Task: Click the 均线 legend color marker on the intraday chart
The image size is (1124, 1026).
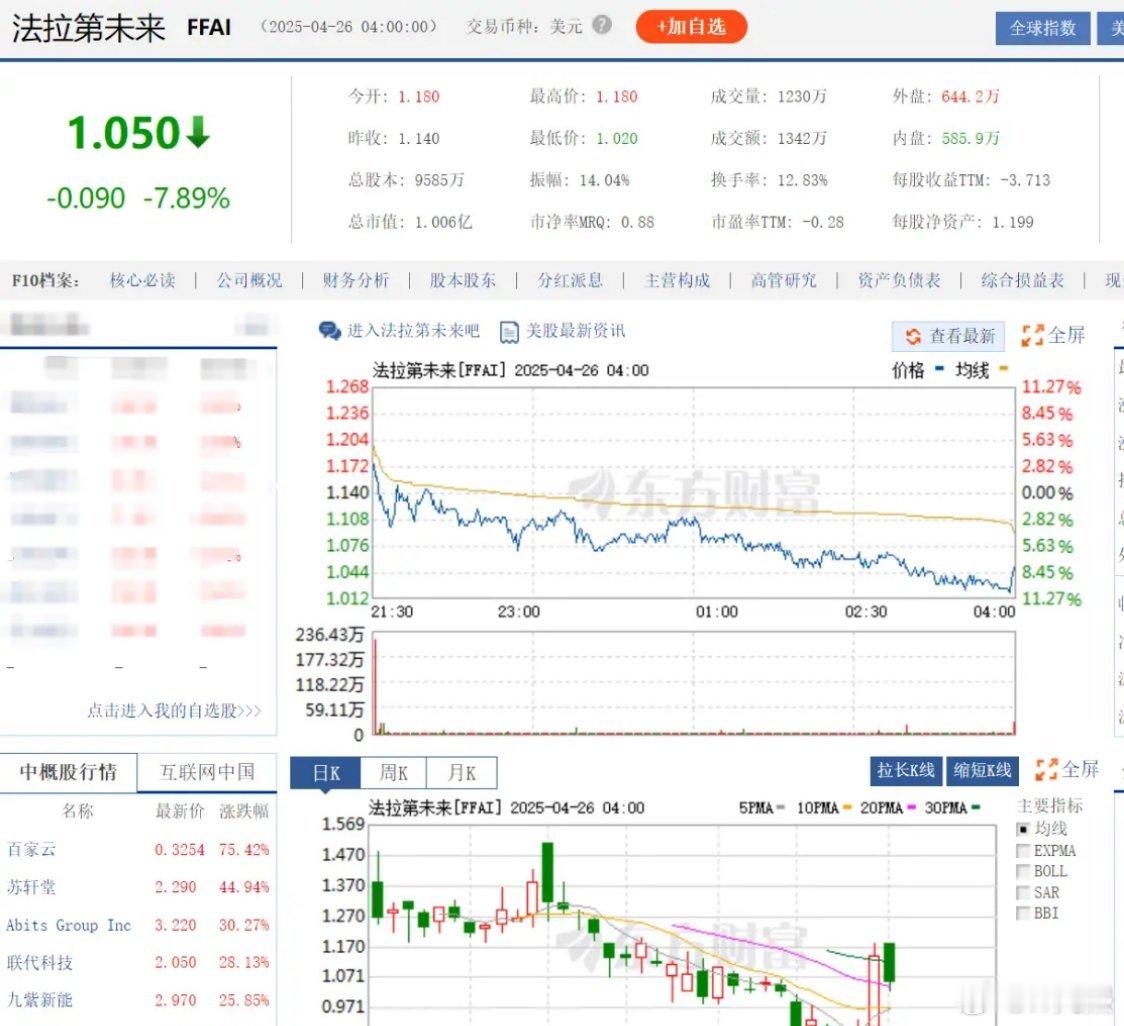Action: point(1004,369)
